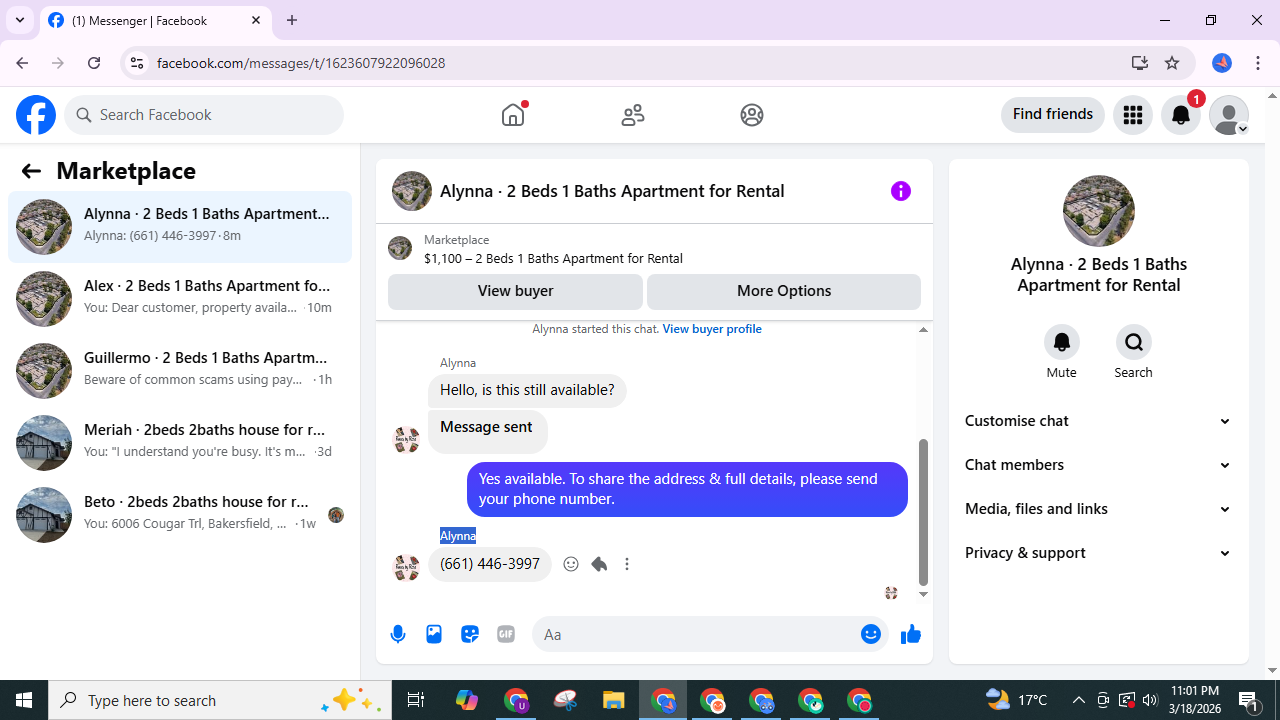Mute the conversation with the bell icon
1280x720 pixels.
pyautogui.click(x=1062, y=342)
